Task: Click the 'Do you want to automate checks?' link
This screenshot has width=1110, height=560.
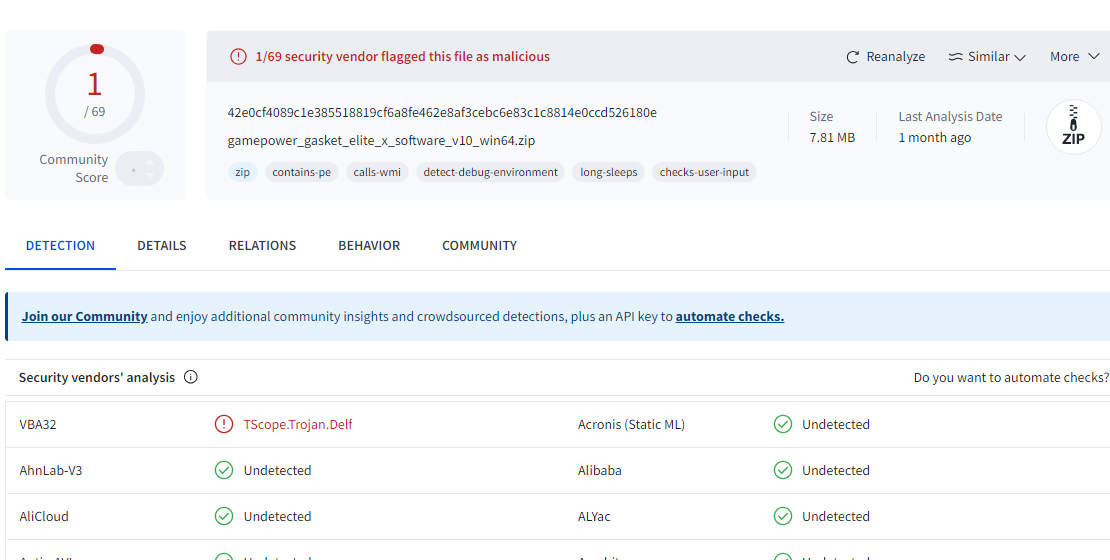Action: tap(1010, 378)
